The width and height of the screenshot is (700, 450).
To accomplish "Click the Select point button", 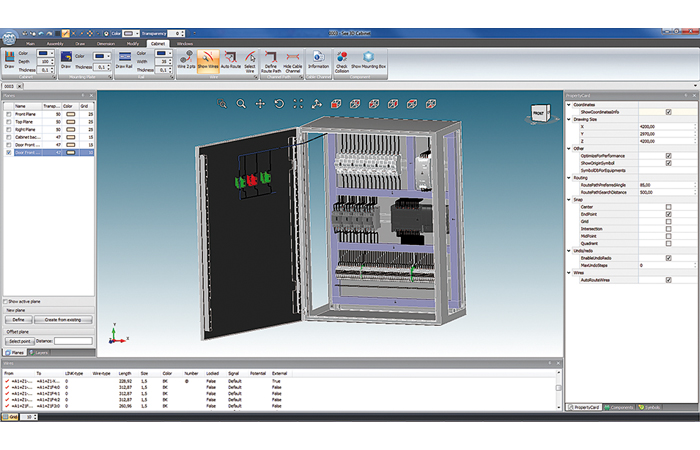I will pyautogui.click(x=20, y=341).
